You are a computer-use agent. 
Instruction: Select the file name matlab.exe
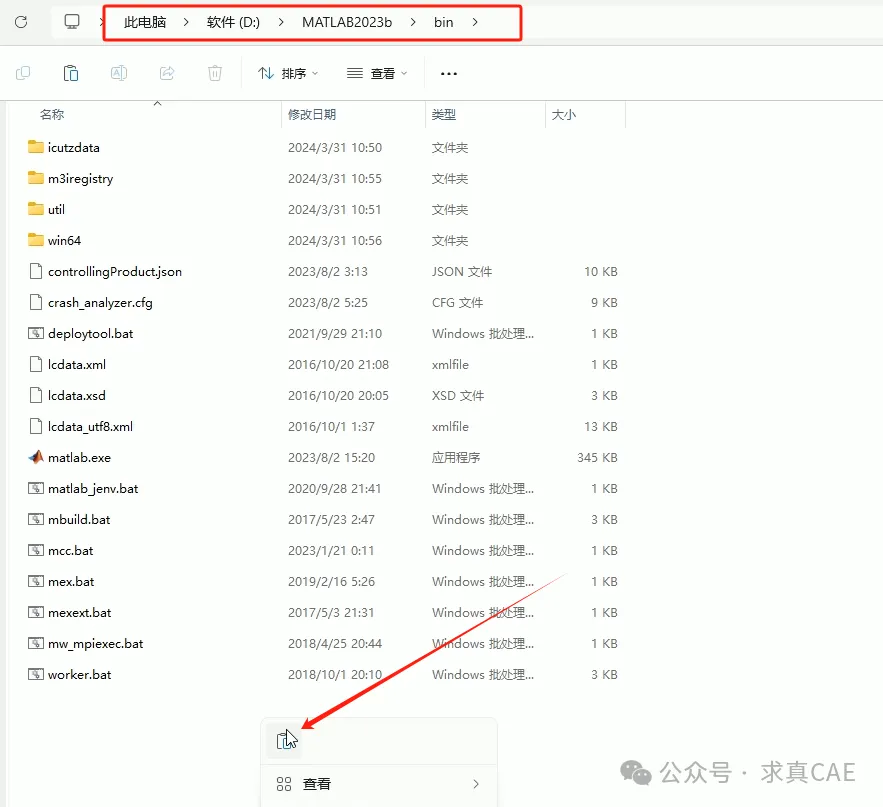click(x=79, y=457)
